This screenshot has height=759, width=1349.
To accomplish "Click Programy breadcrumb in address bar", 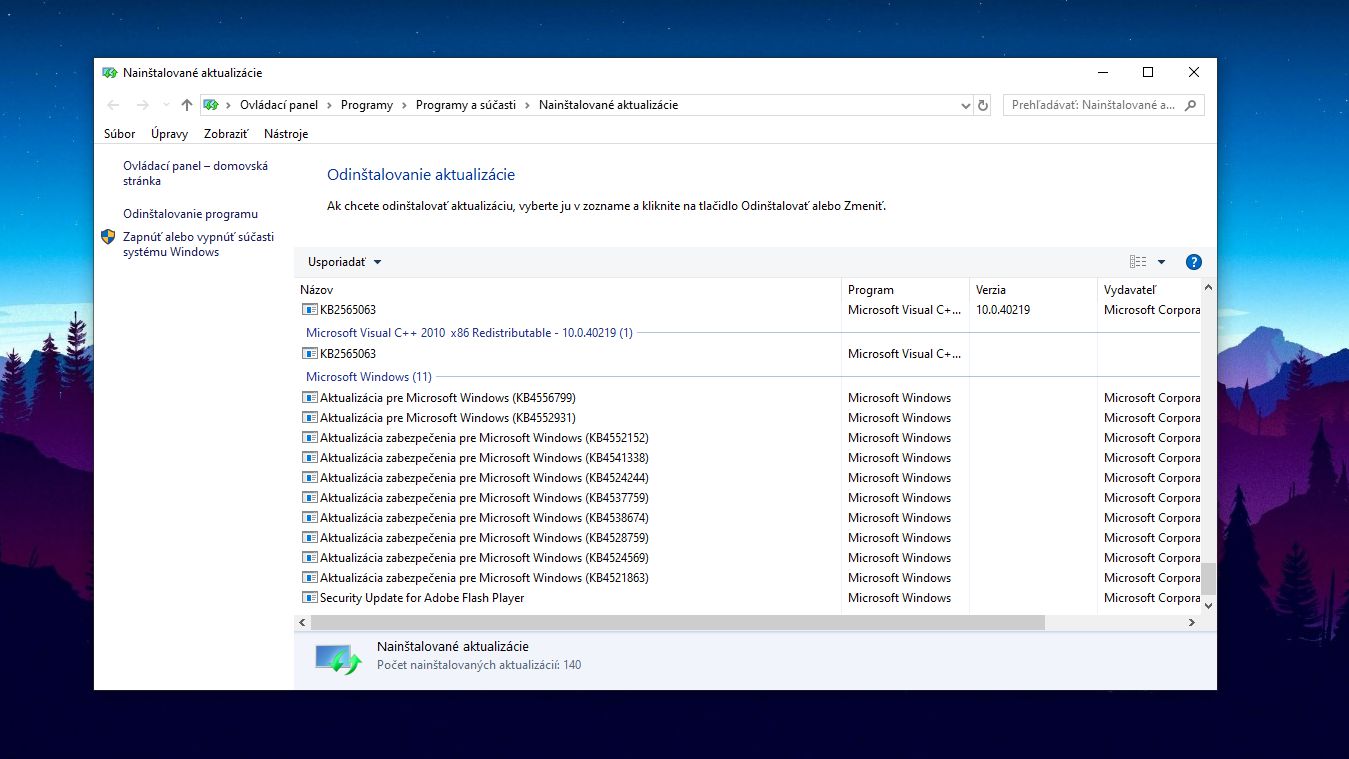I will (367, 105).
